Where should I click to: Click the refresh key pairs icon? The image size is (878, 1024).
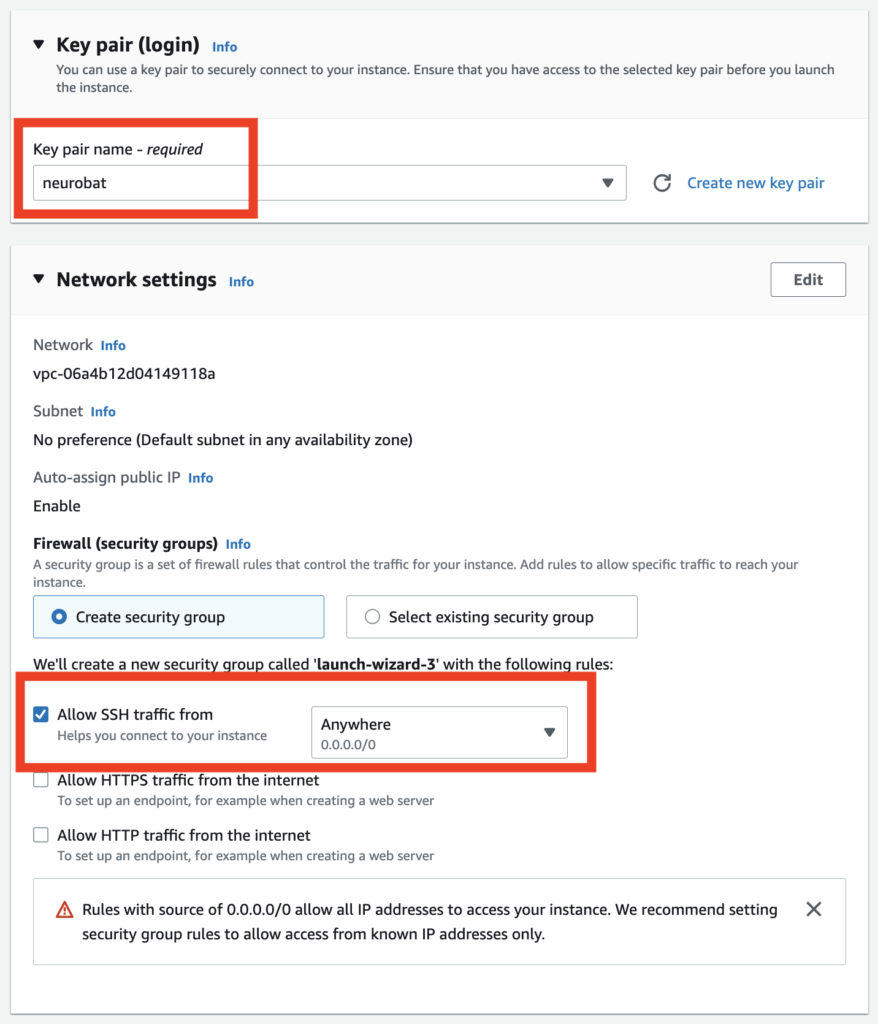tap(661, 183)
